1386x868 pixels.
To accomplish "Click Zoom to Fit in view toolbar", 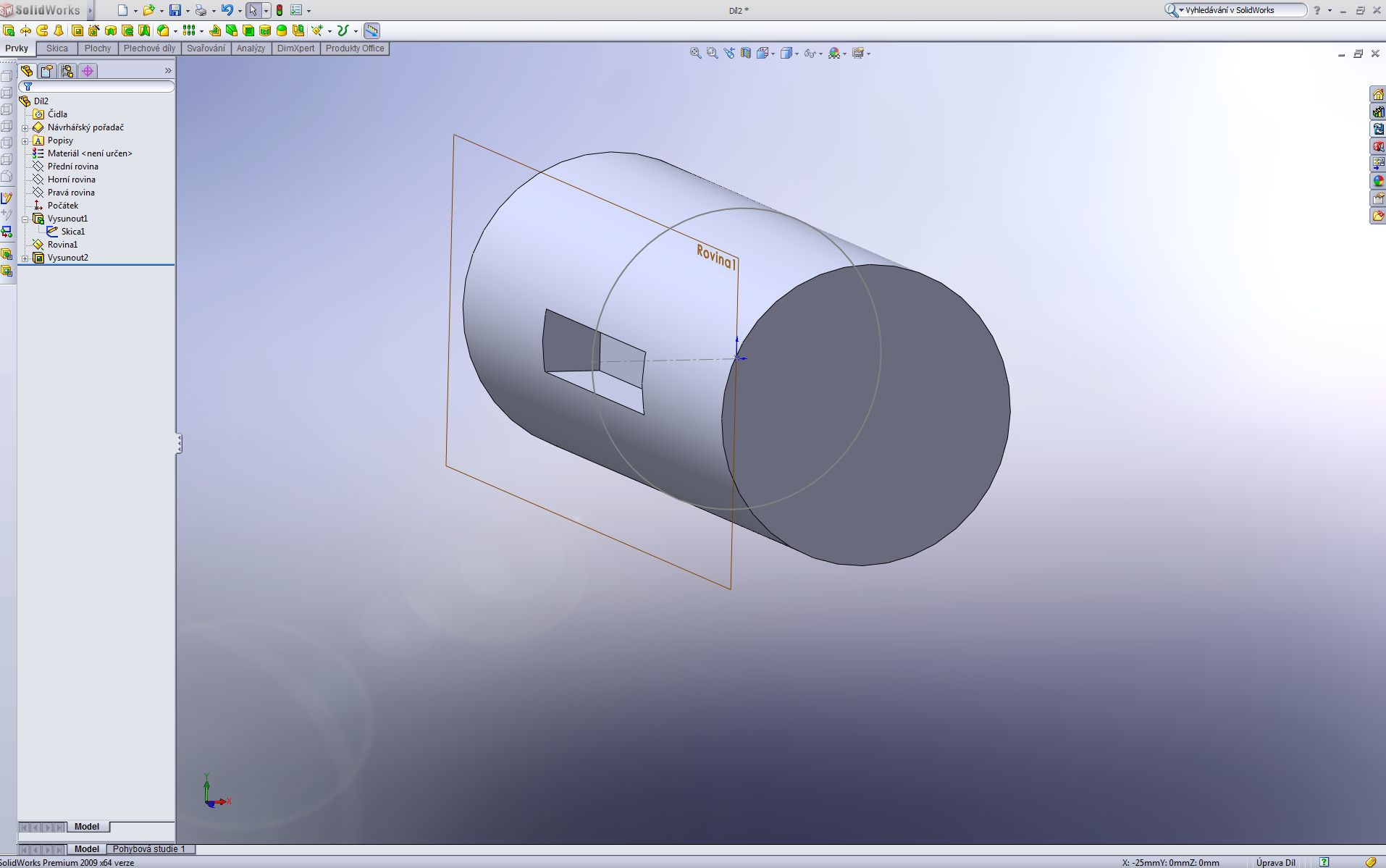I will [x=695, y=53].
